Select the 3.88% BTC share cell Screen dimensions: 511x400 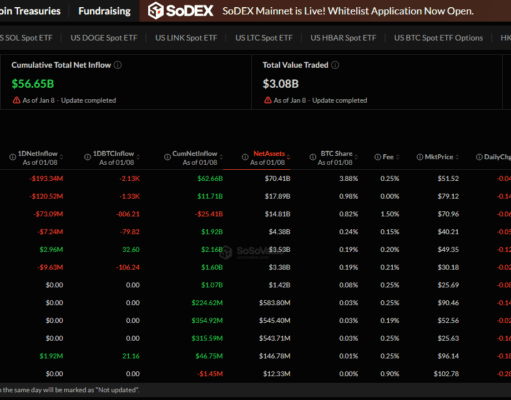[349, 179]
